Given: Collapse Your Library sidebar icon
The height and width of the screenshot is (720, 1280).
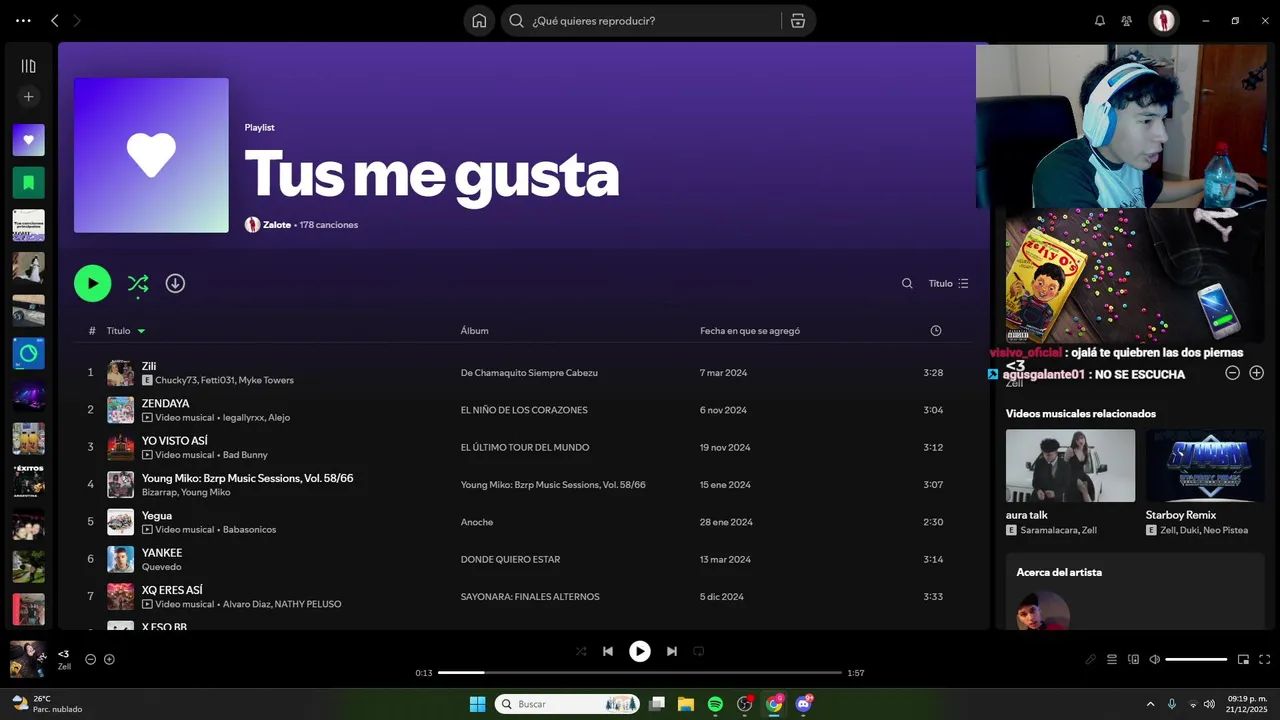Looking at the screenshot, I should pyautogui.click(x=28, y=66).
